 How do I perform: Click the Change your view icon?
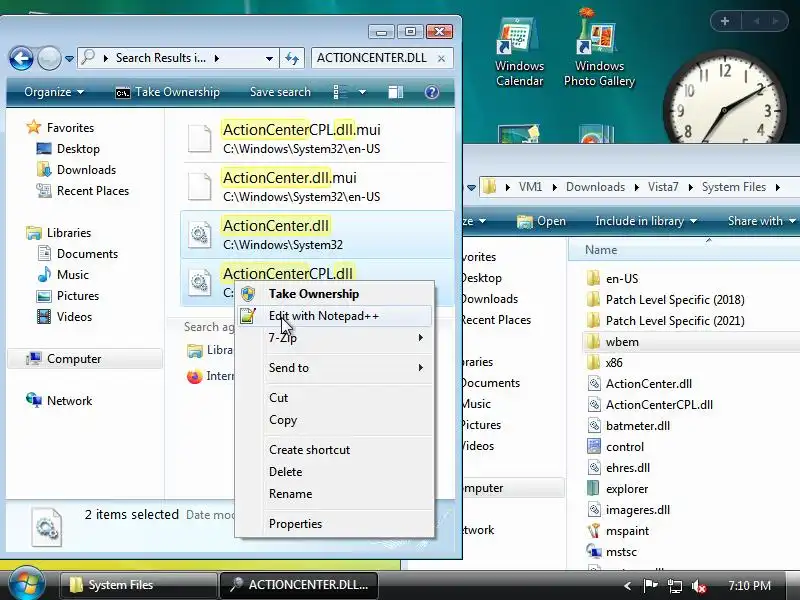pos(340,92)
